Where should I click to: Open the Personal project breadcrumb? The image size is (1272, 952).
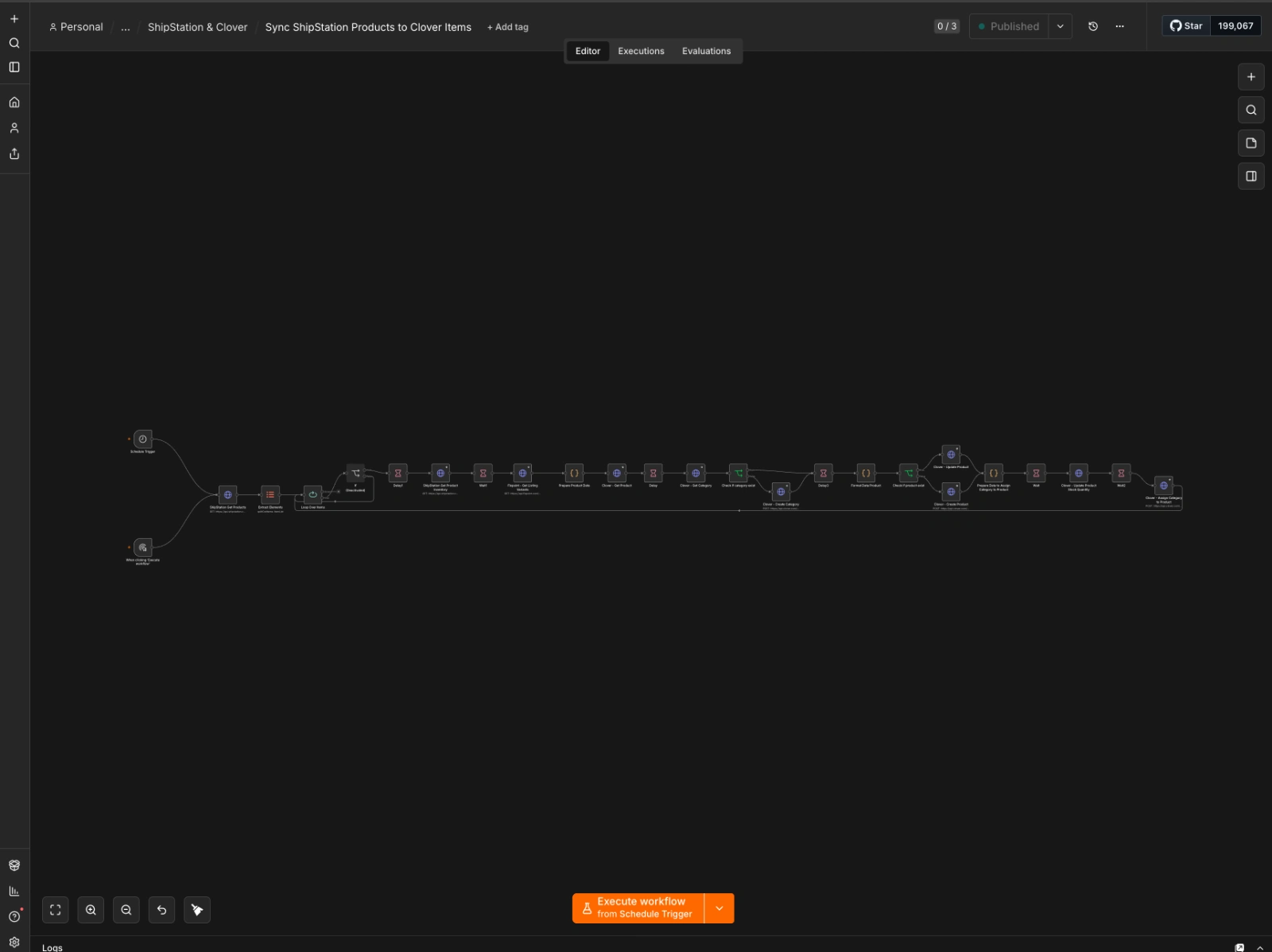[x=76, y=27]
